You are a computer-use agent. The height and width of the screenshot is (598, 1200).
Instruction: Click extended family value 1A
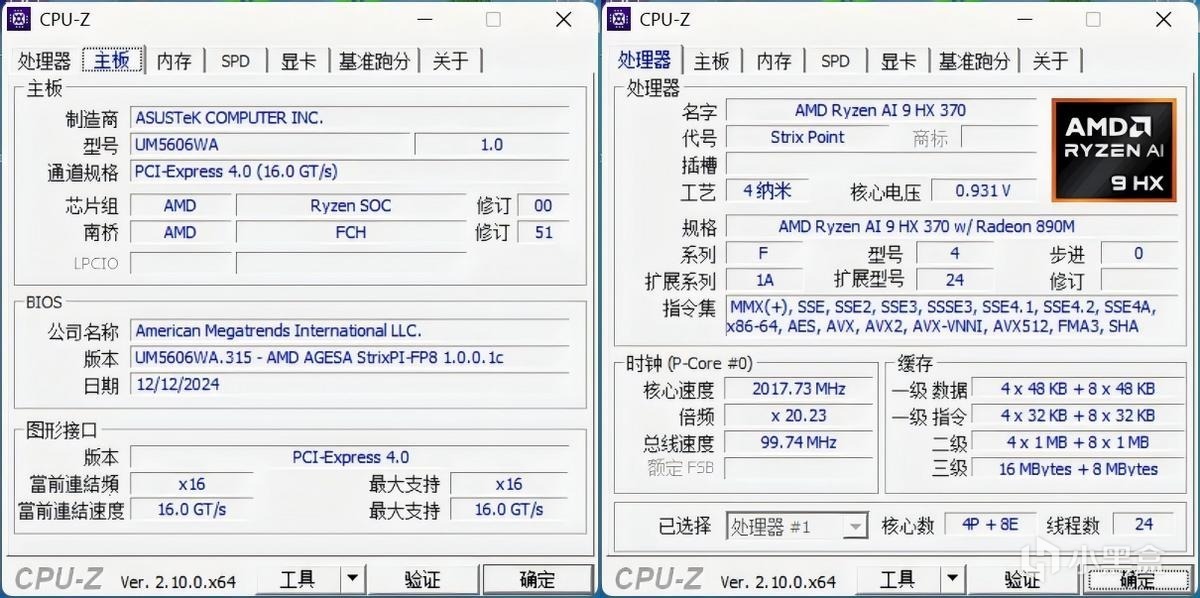pos(765,281)
